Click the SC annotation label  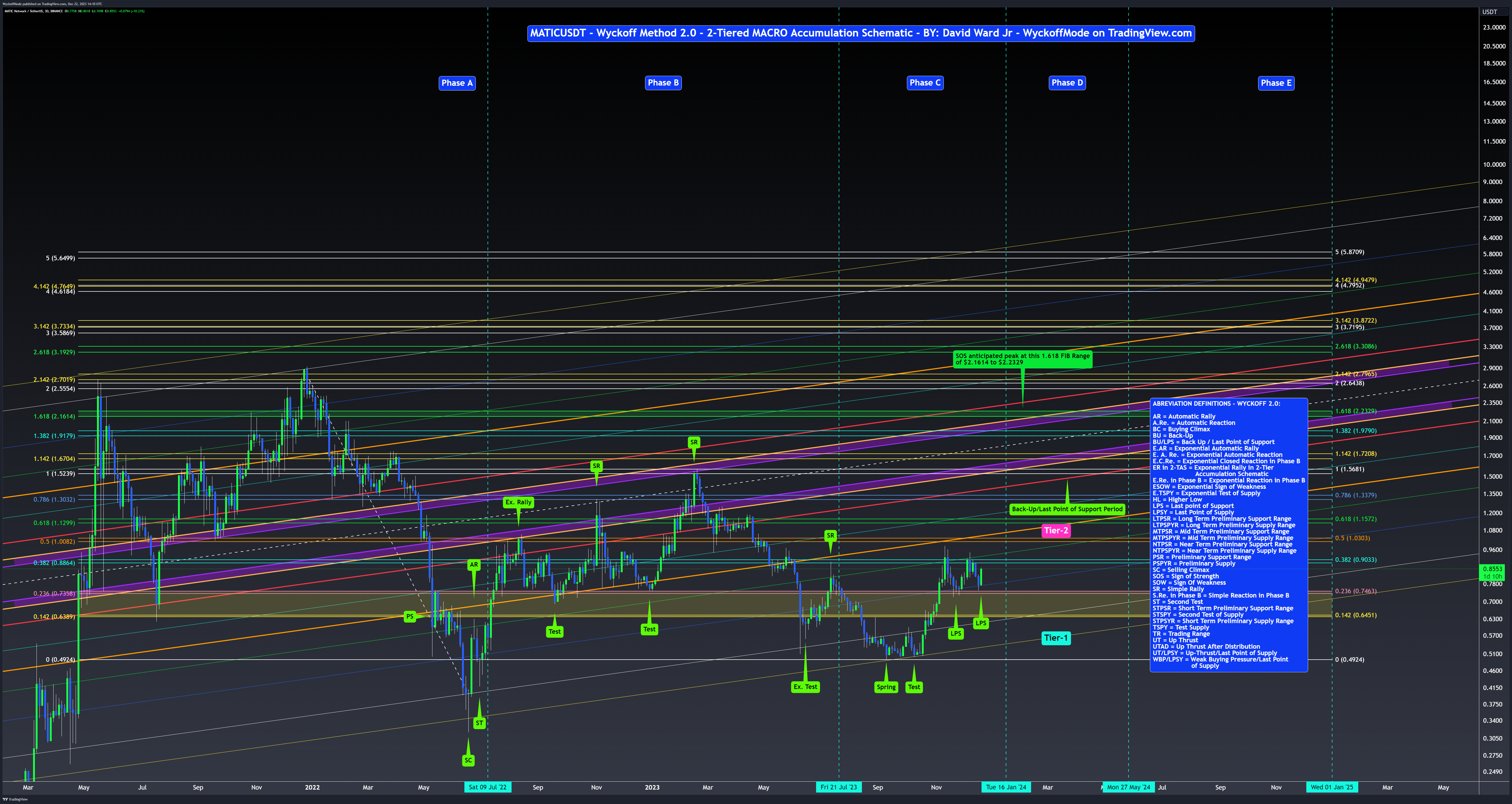click(x=468, y=760)
